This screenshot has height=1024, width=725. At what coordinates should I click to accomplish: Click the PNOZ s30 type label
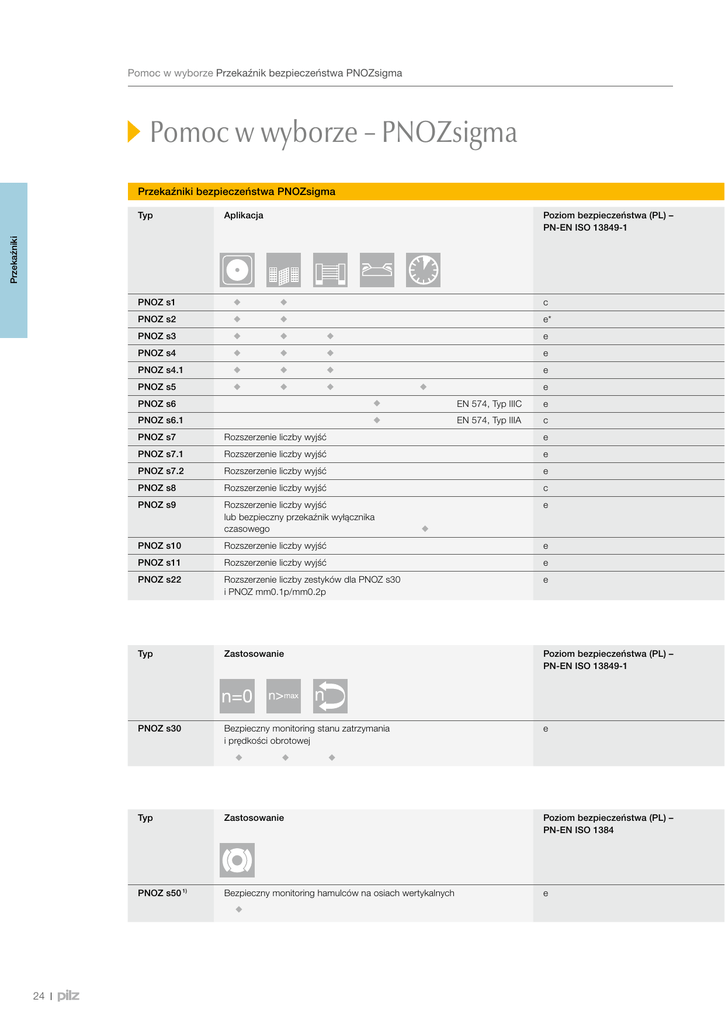159,729
